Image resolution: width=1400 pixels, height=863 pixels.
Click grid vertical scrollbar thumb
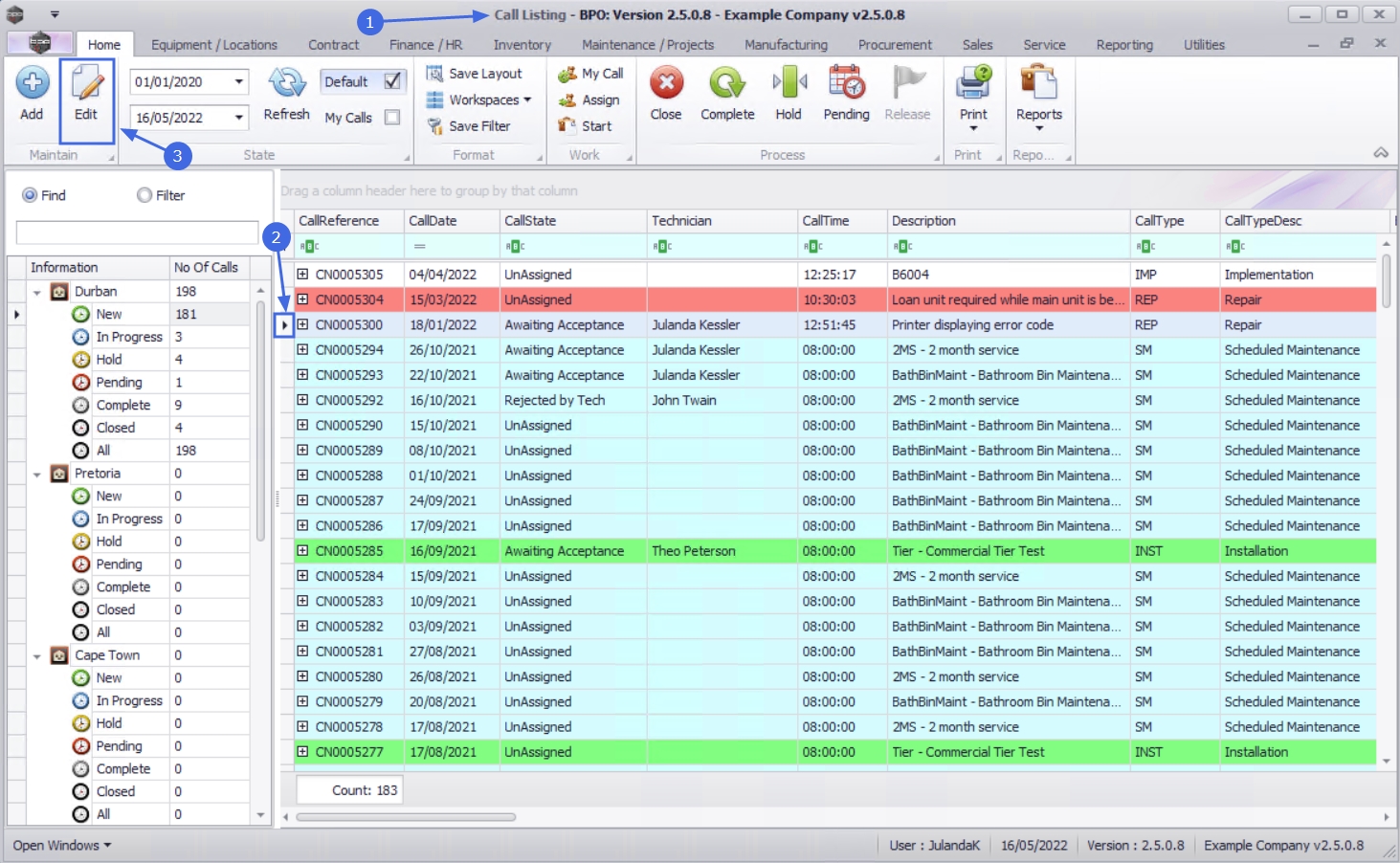[x=1386, y=280]
